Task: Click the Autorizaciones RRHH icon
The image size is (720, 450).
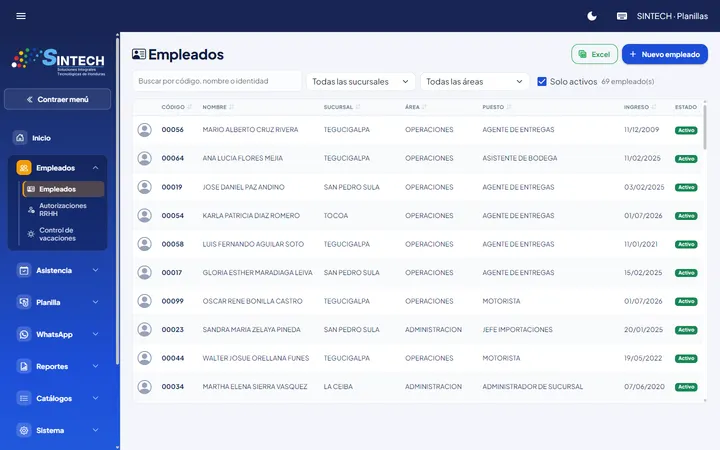Action: (x=31, y=209)
